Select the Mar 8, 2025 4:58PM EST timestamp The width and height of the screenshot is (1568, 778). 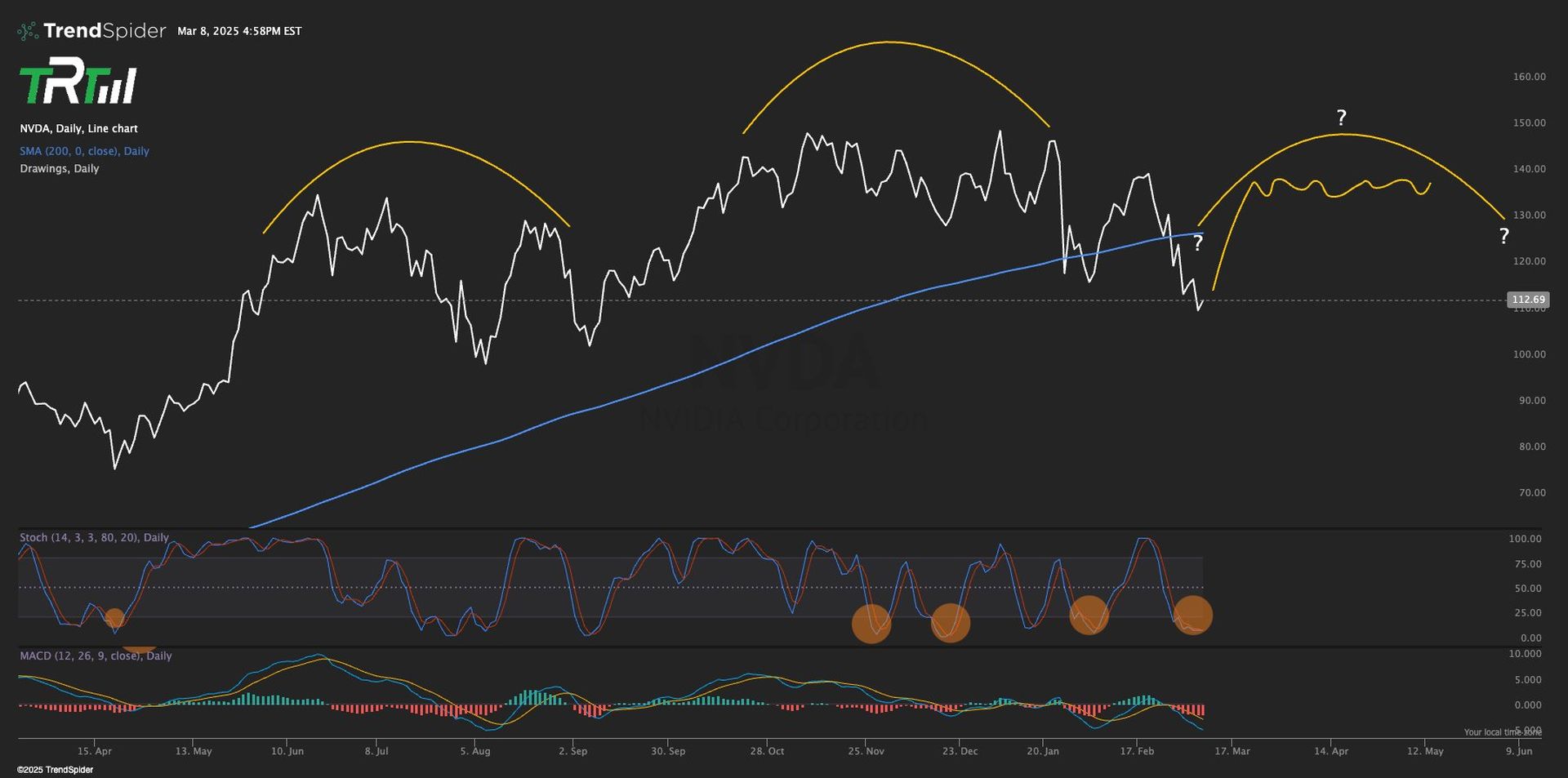(239, 31)
